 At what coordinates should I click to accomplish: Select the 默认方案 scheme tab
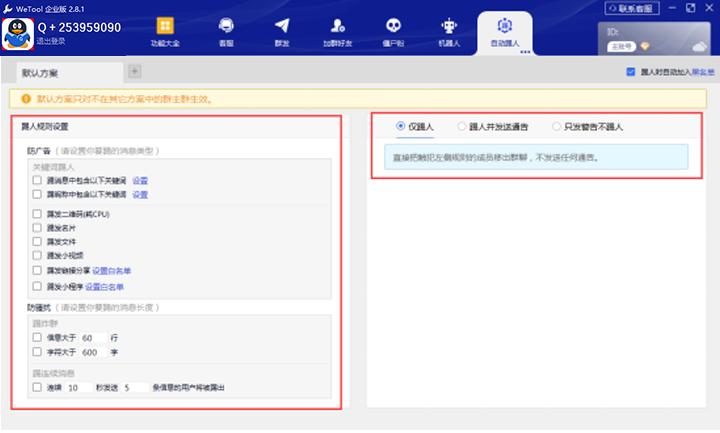tap(70, 73)
